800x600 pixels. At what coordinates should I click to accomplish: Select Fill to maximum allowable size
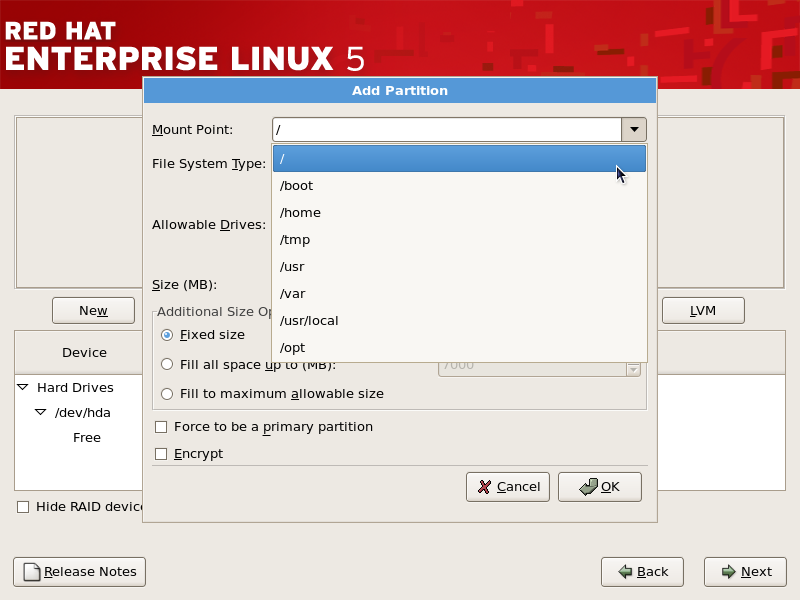(x=167, y=394)
